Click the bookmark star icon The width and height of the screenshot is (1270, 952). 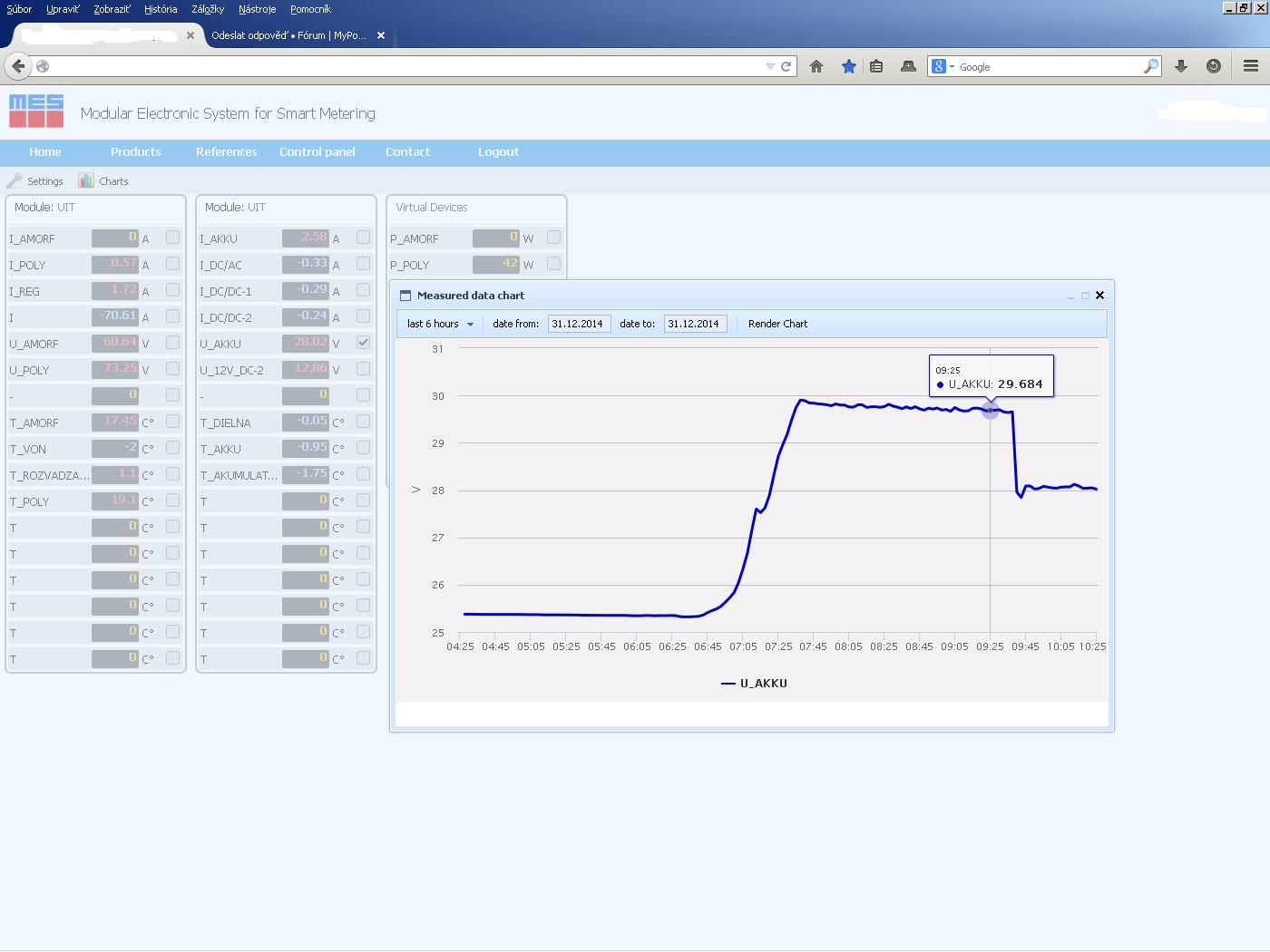click(x=848, y=66)
